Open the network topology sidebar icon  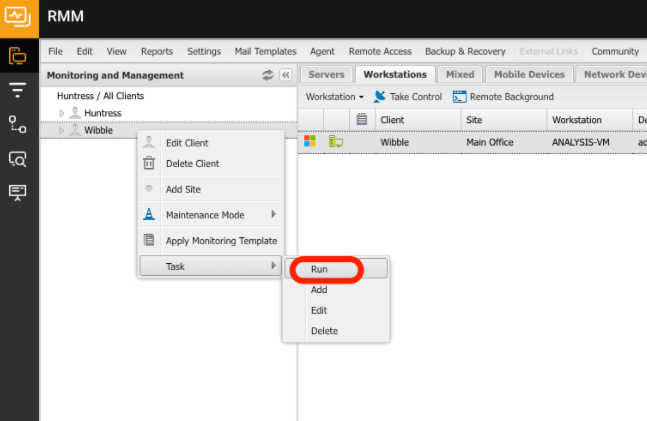pyautogui.click(x=17, y=124)
